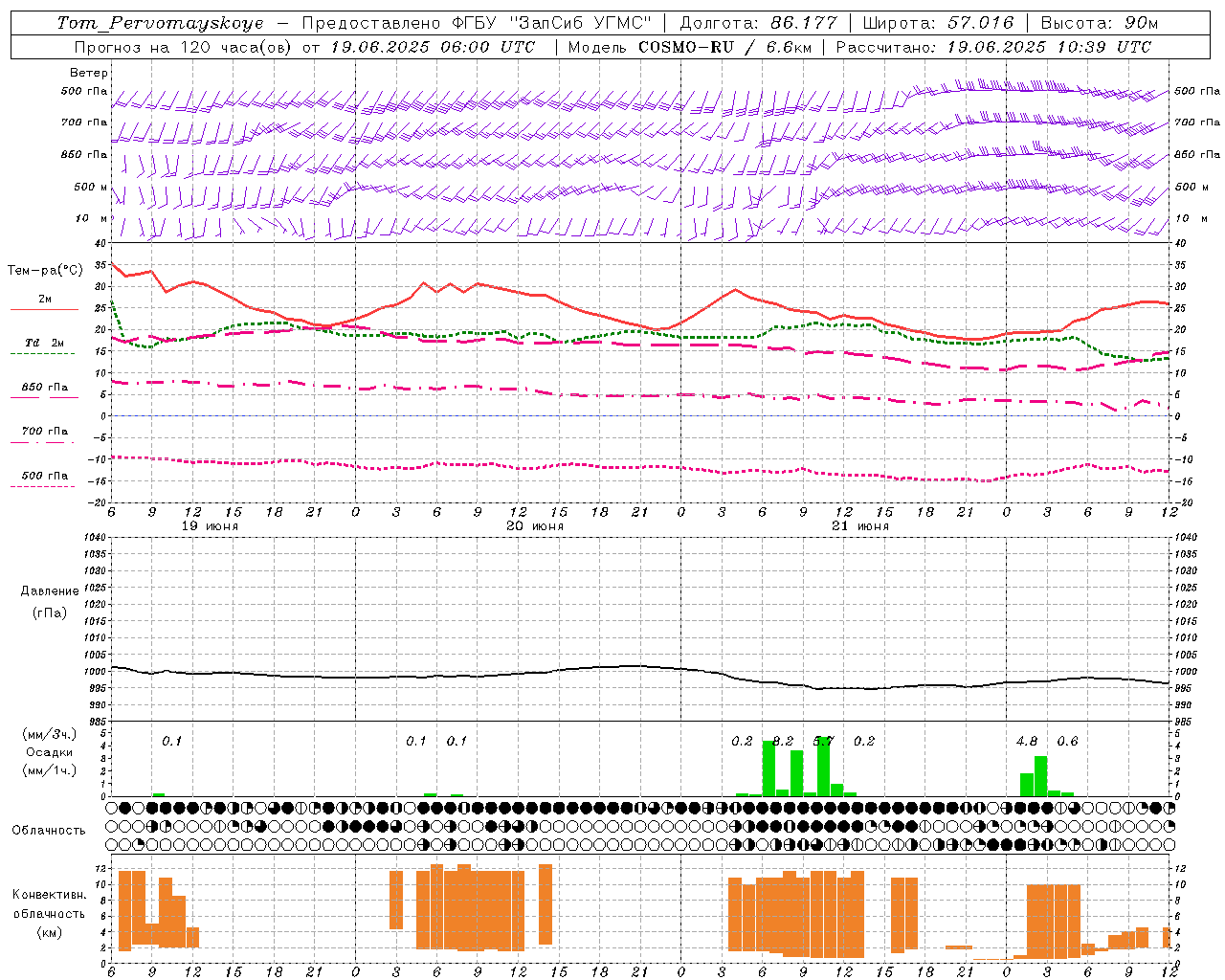Image resolution: width=1225 pixels, height=980 pixels.
Task: Click the Рассчитано 10:39 UTC timestamp
Action: pyautogui.click(x=993, y=47)
